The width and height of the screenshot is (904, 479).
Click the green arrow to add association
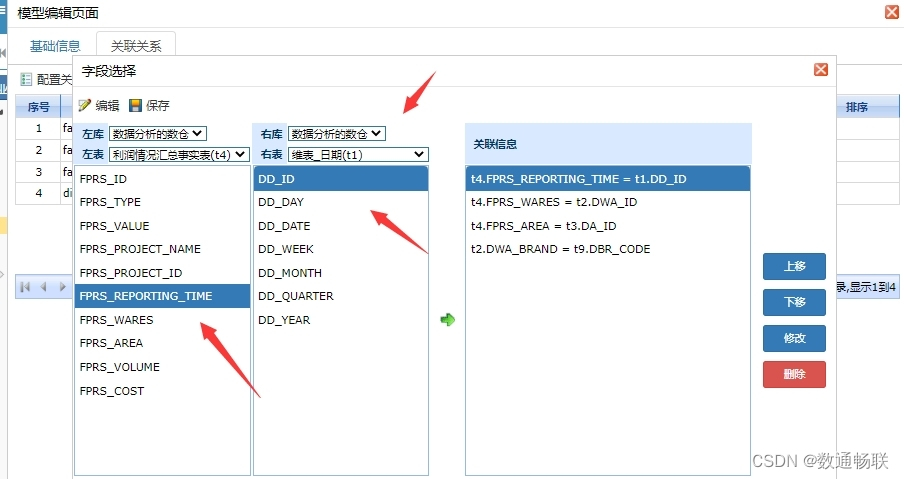447,319
